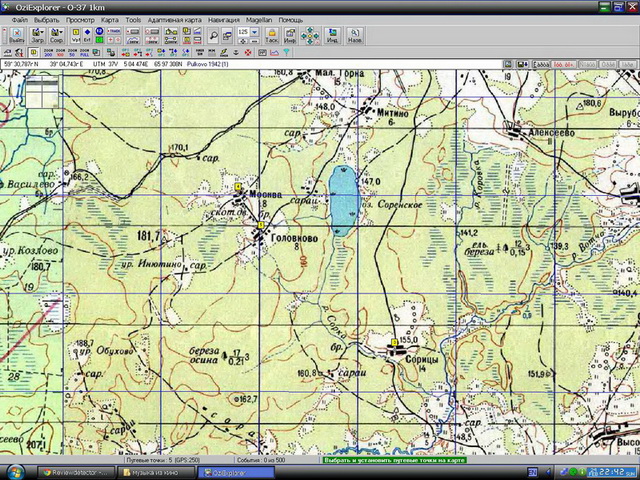The height and width of the screenshot is (480, 640).
Task: Open the zoom percentage dropdown showing 125
Action: click(x=254, y=33)
